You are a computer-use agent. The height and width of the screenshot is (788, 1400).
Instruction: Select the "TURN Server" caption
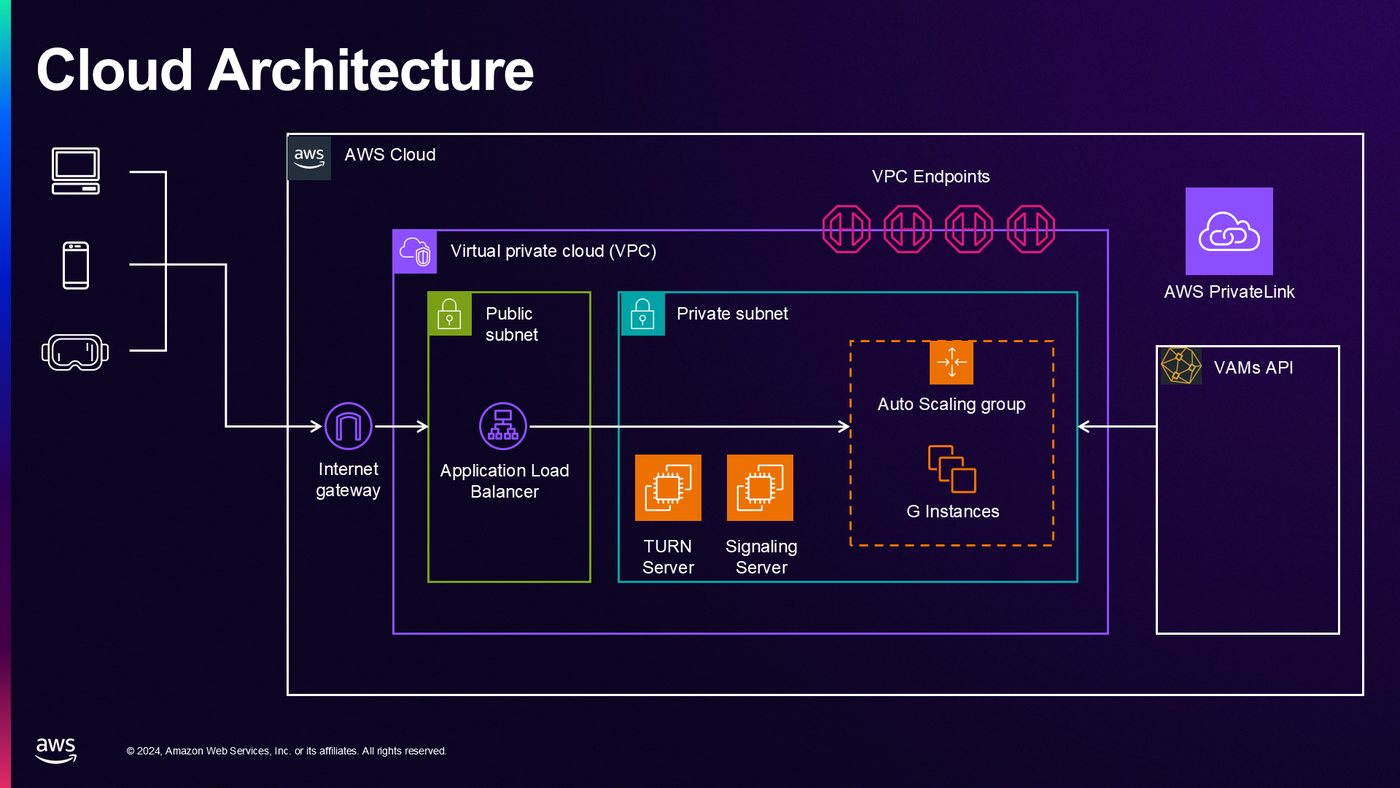click(668, 557)
